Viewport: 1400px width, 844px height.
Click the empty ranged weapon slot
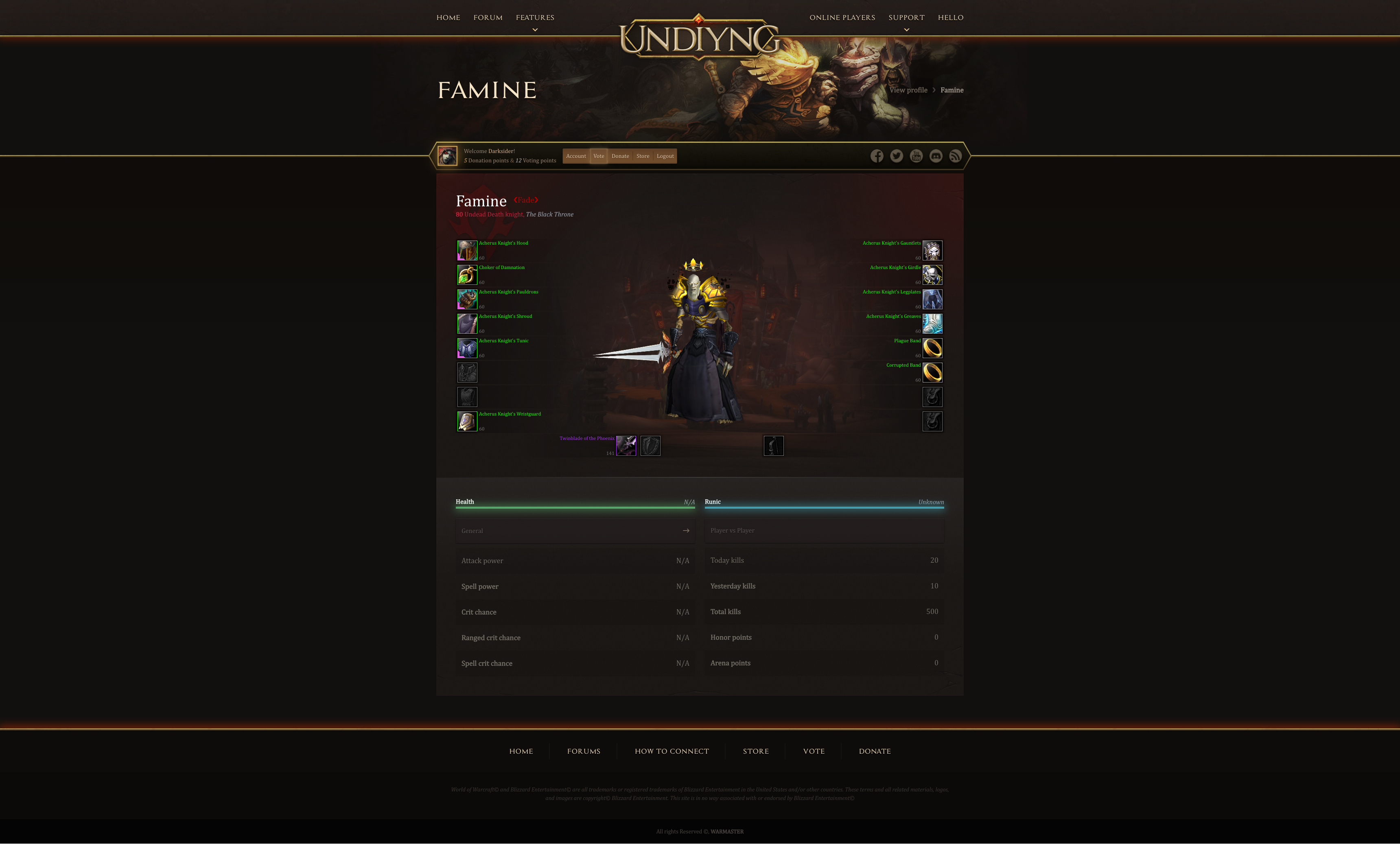click(773, 446)
